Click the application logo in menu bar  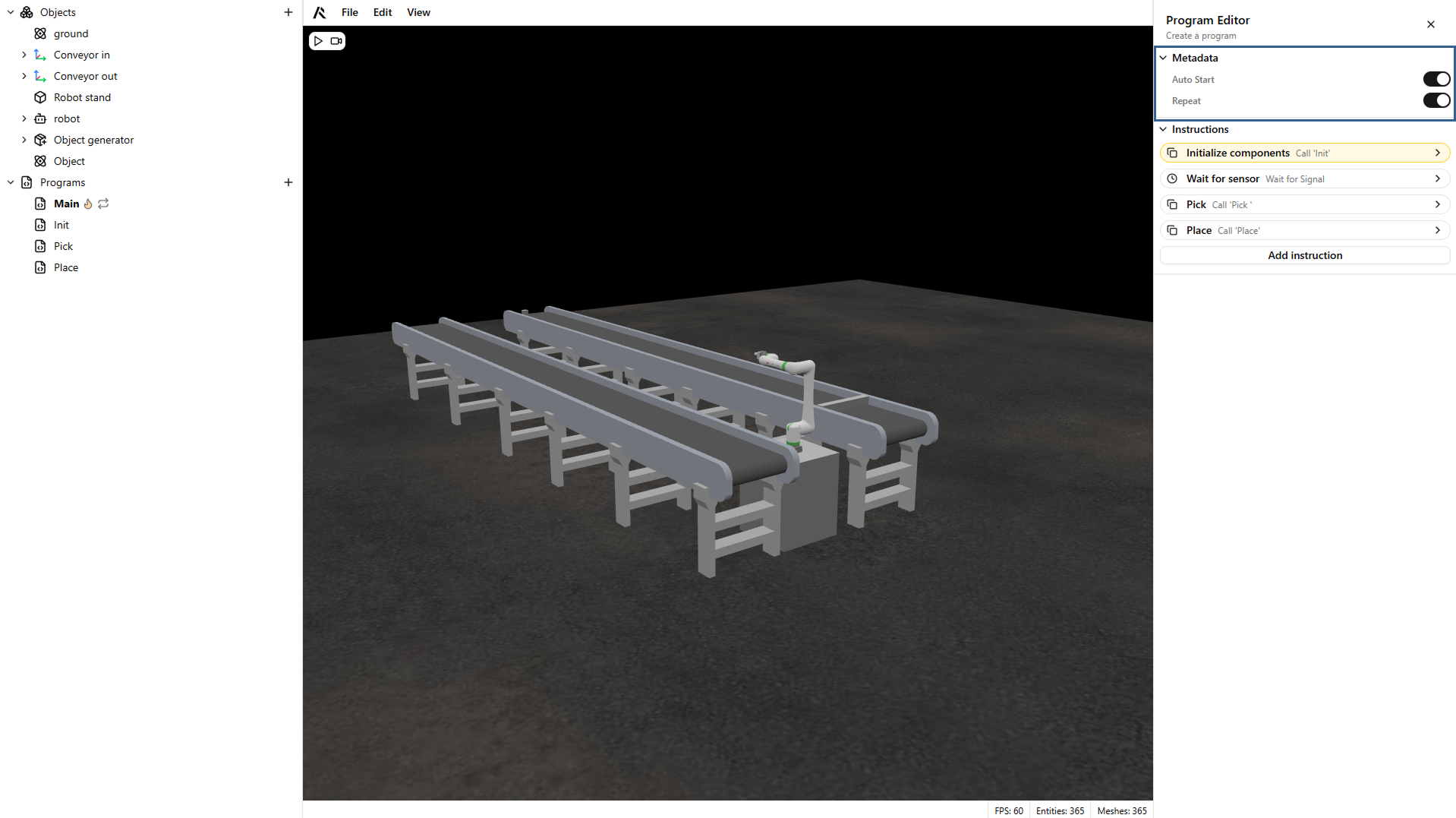(x=320, y=12)
